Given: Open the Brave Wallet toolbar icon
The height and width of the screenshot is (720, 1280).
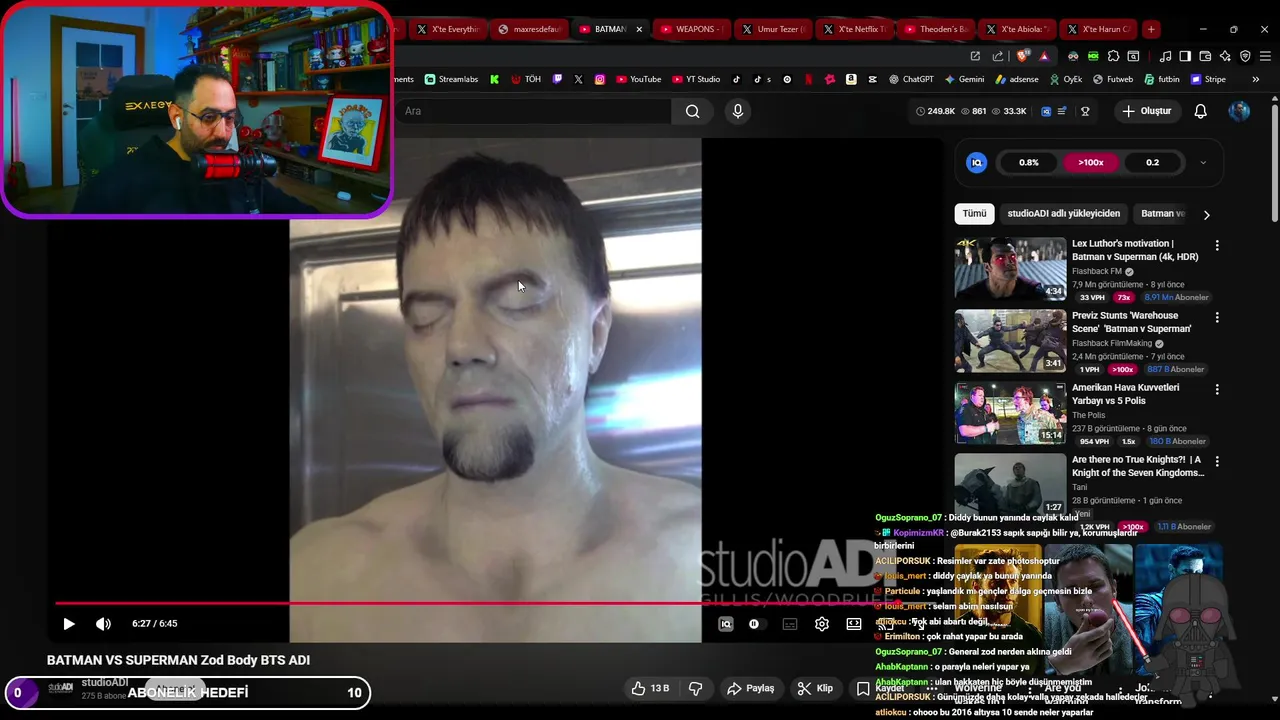Looking at the screenshot, I should [x=1205, y=56].
